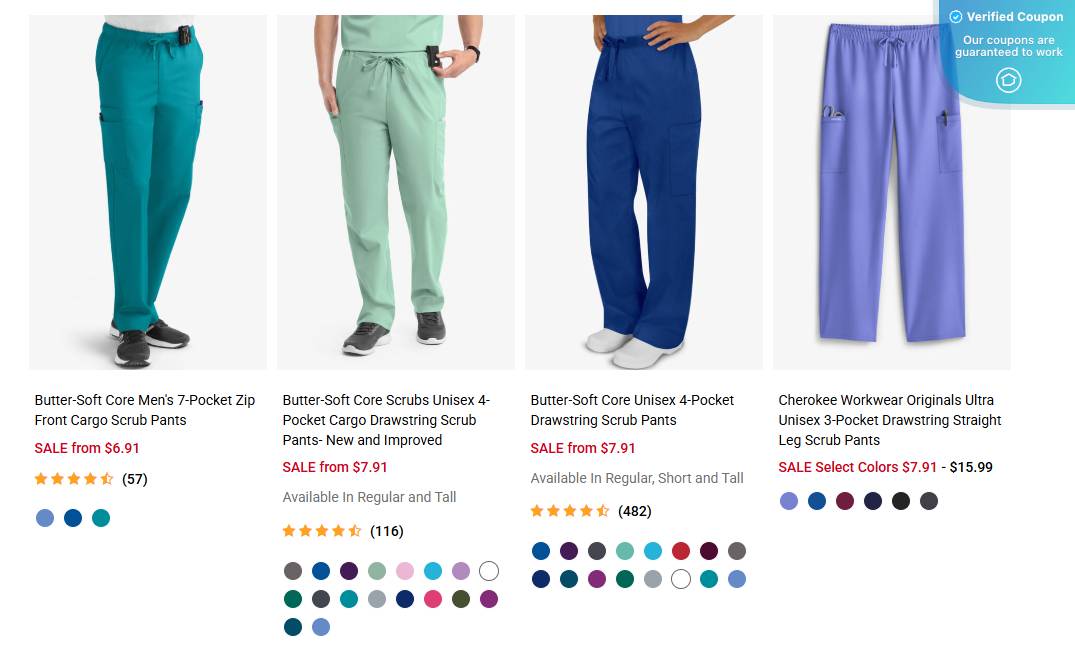Select the purple swatch for the Unisex Cargo pants
Viewport: 1075px width, 668px height.
click(x=349, y=570)
